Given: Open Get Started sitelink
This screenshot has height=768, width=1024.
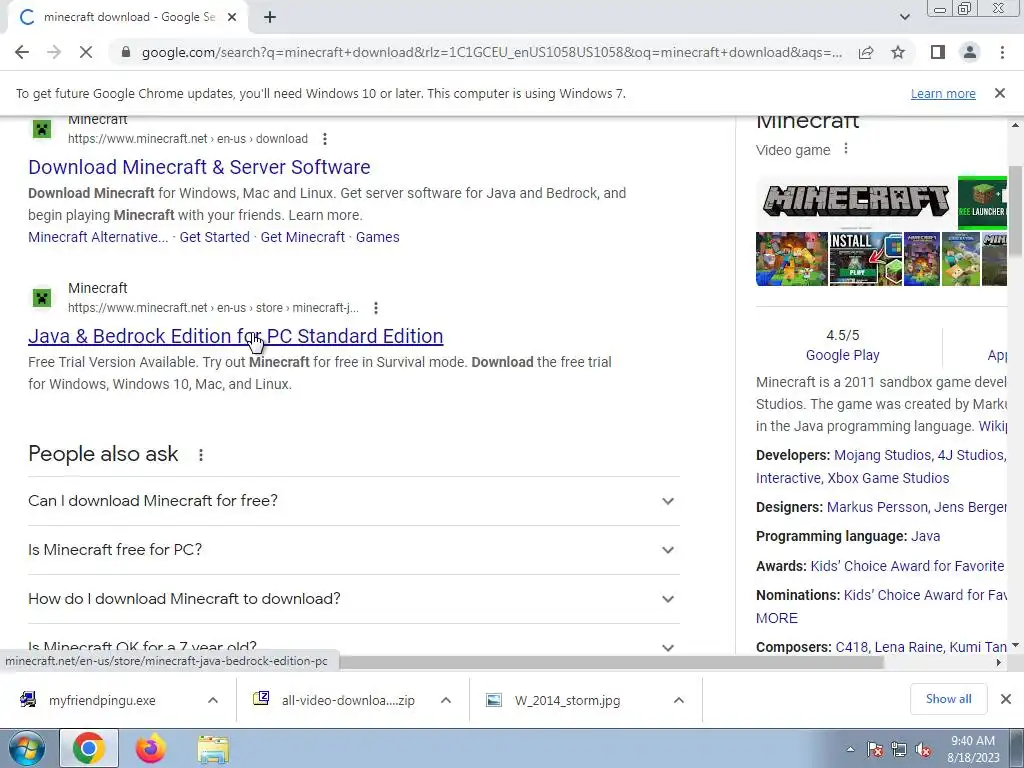Looking at the screenshot, I should [x=214, y=237].
